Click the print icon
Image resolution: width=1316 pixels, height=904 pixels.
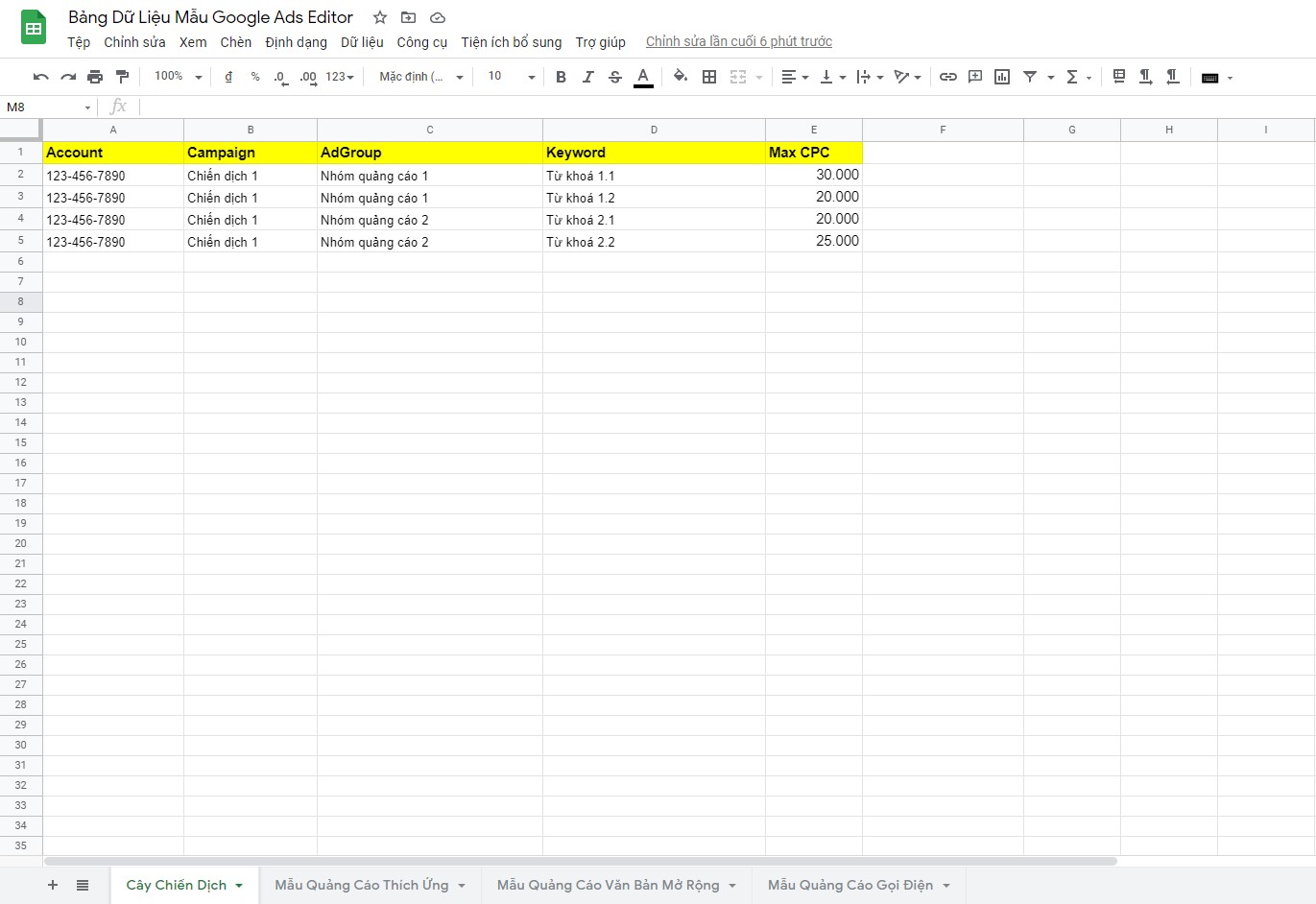(95, 77)
